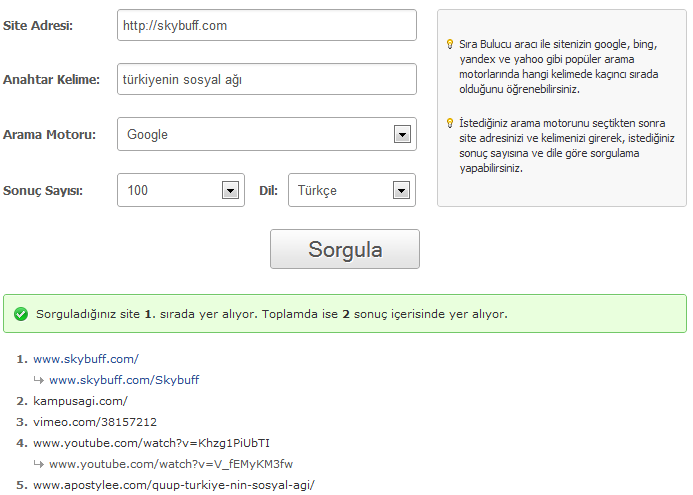Click the Site Adresi label

tap(38, 26)
